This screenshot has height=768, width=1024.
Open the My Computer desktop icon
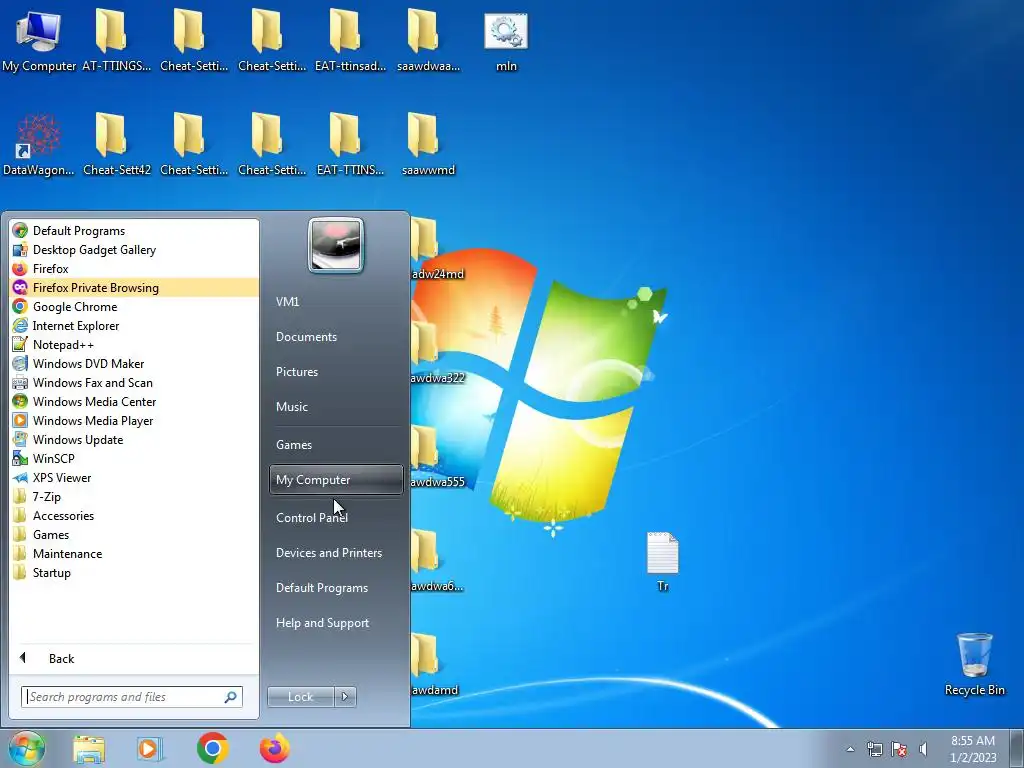39,40
